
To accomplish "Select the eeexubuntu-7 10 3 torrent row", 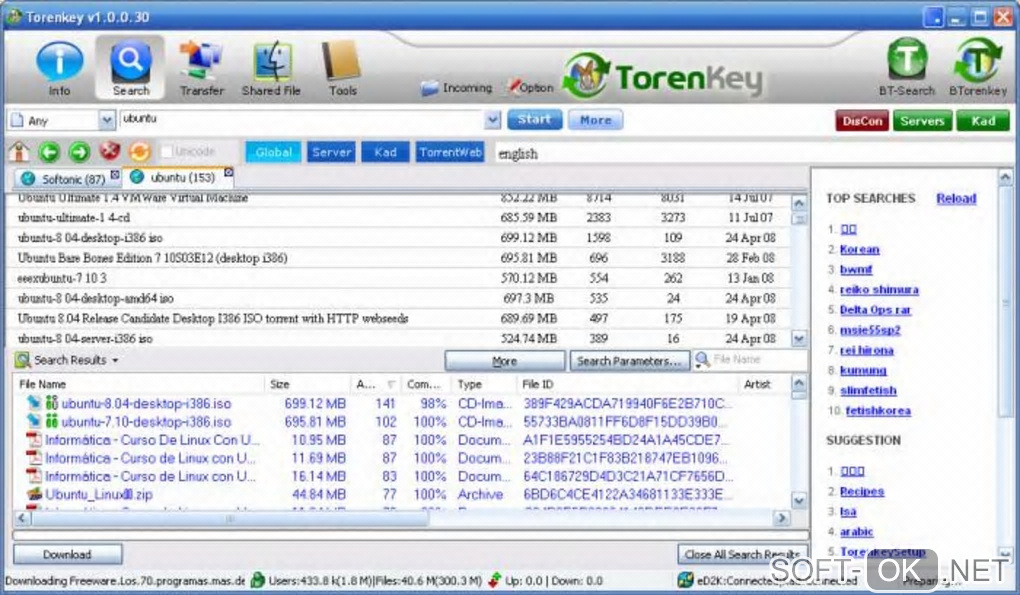I will (x=398, y=278).
